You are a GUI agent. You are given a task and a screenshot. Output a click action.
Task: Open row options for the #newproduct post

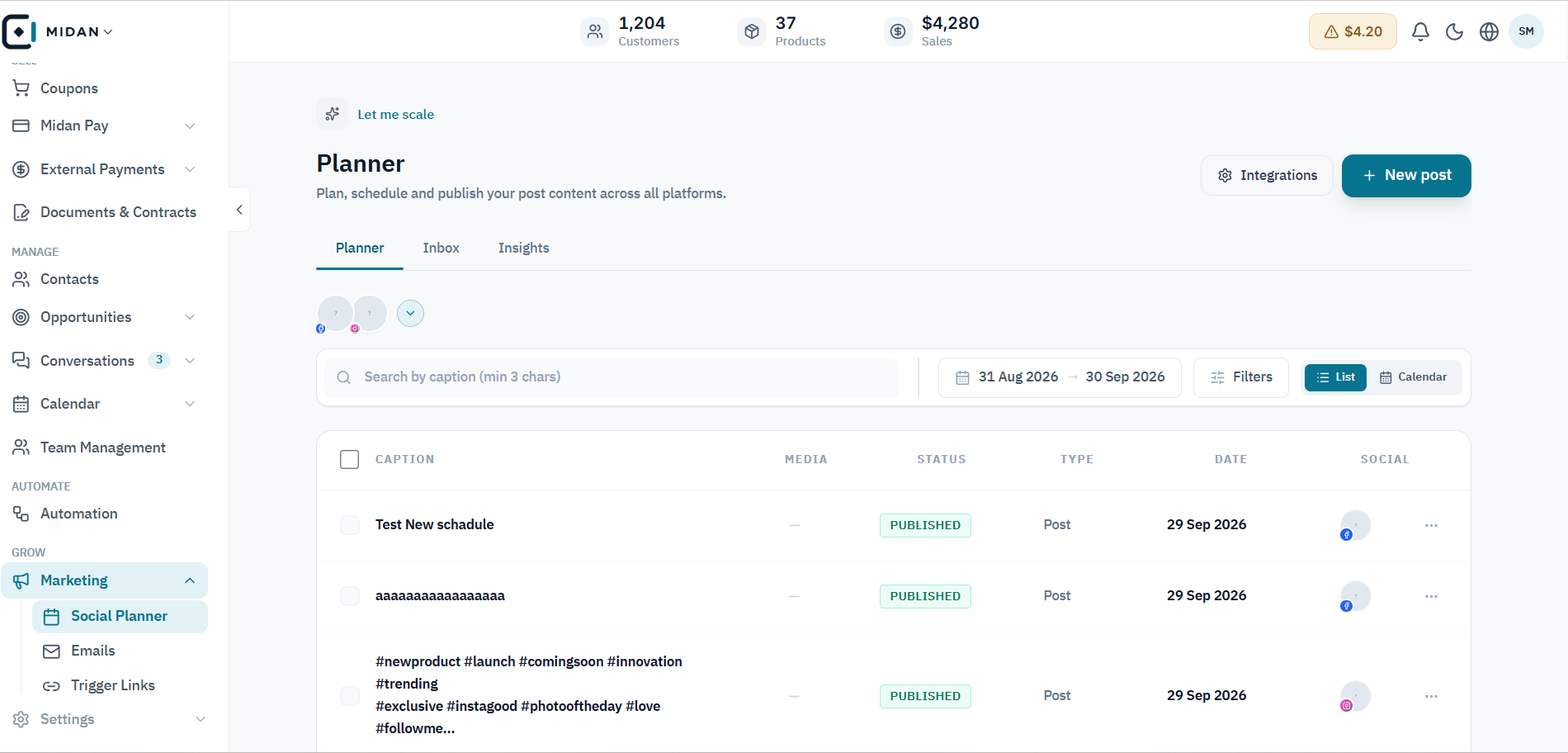point(1431,696)
